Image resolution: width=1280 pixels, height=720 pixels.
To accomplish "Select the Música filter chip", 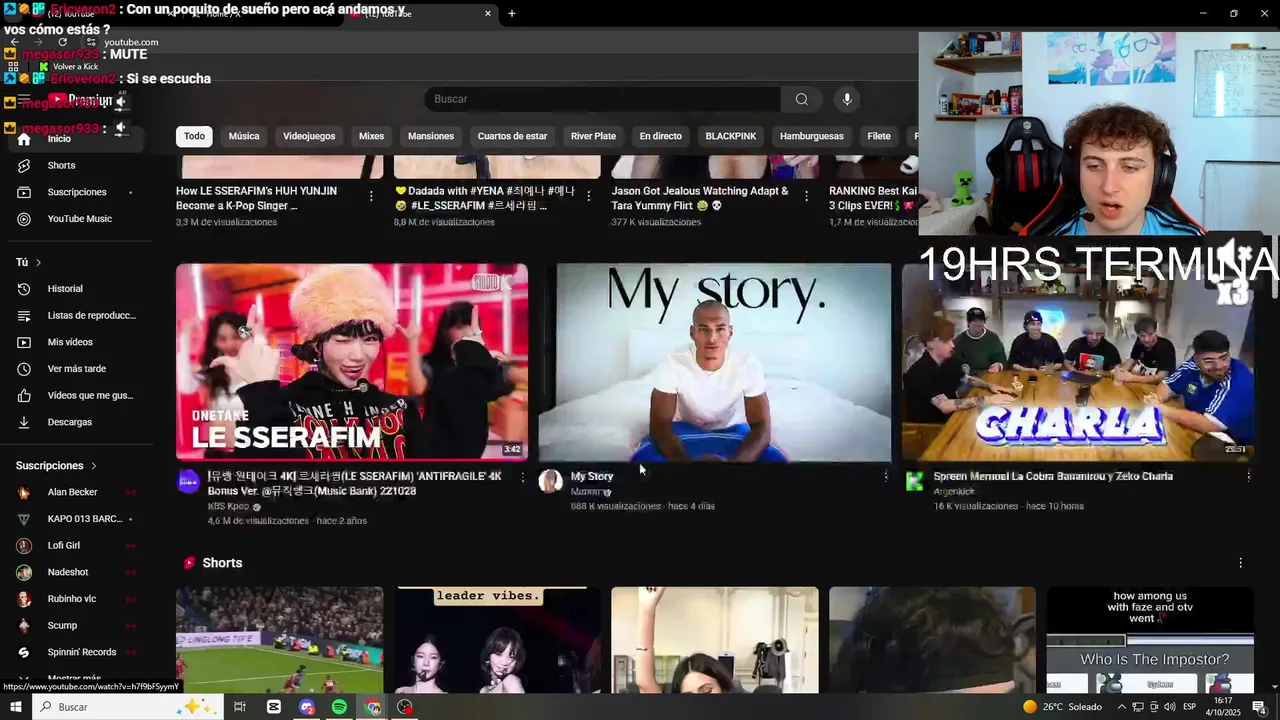I will point(244,136).
